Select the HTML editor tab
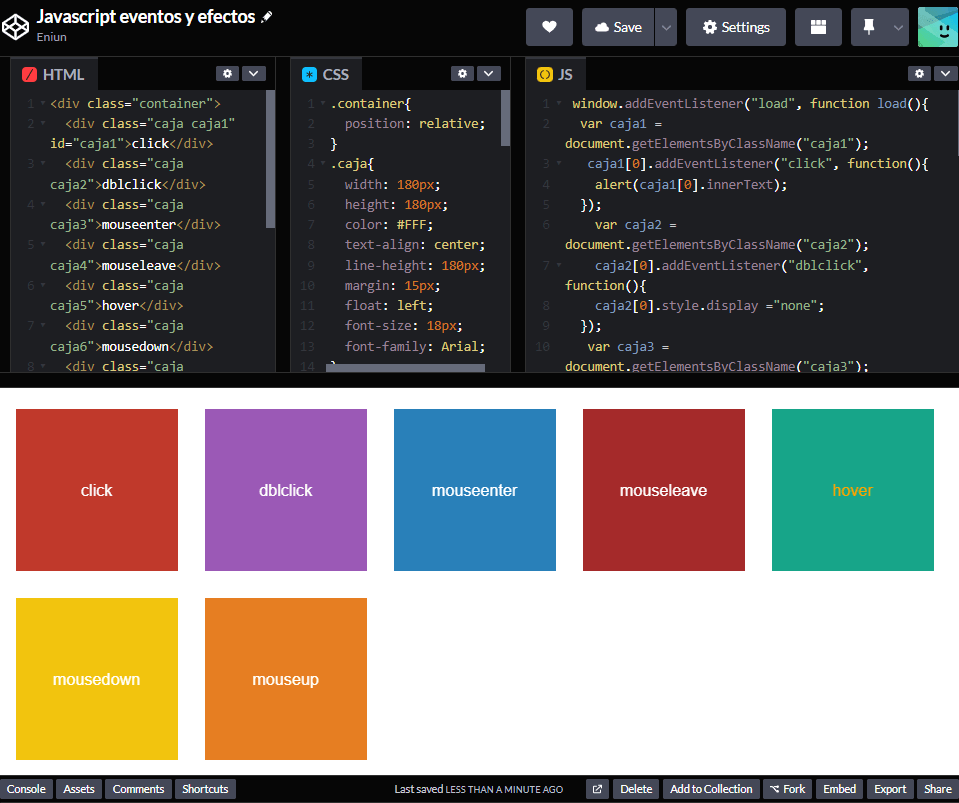 point(54,75)
